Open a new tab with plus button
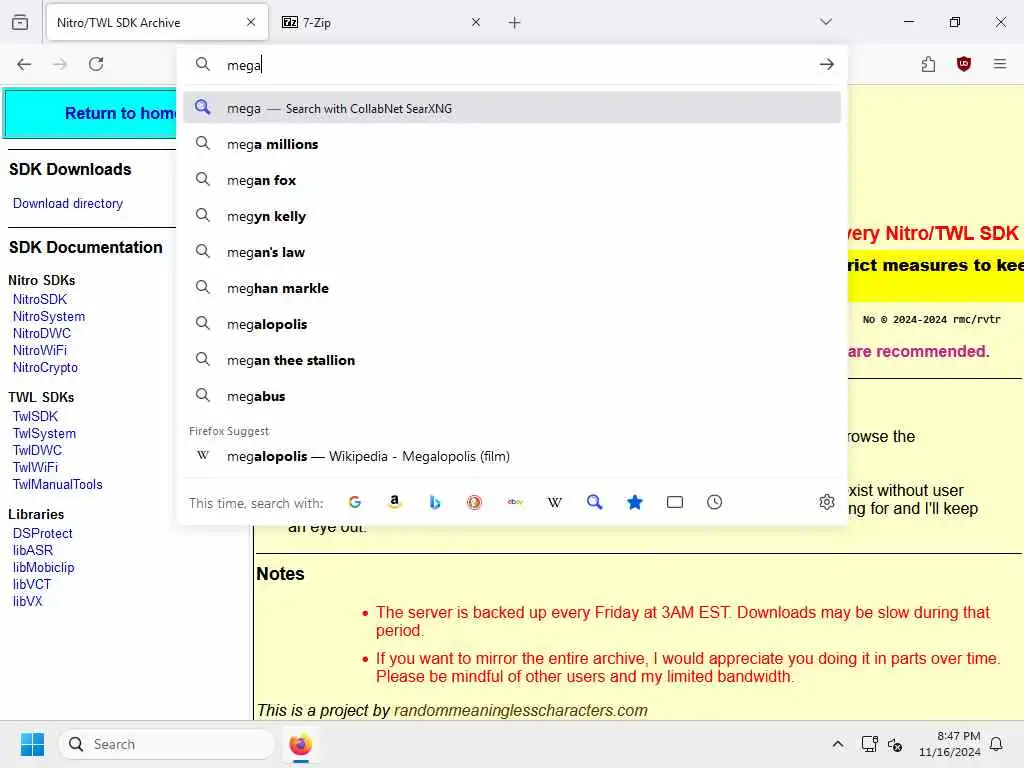 [515, 23]
